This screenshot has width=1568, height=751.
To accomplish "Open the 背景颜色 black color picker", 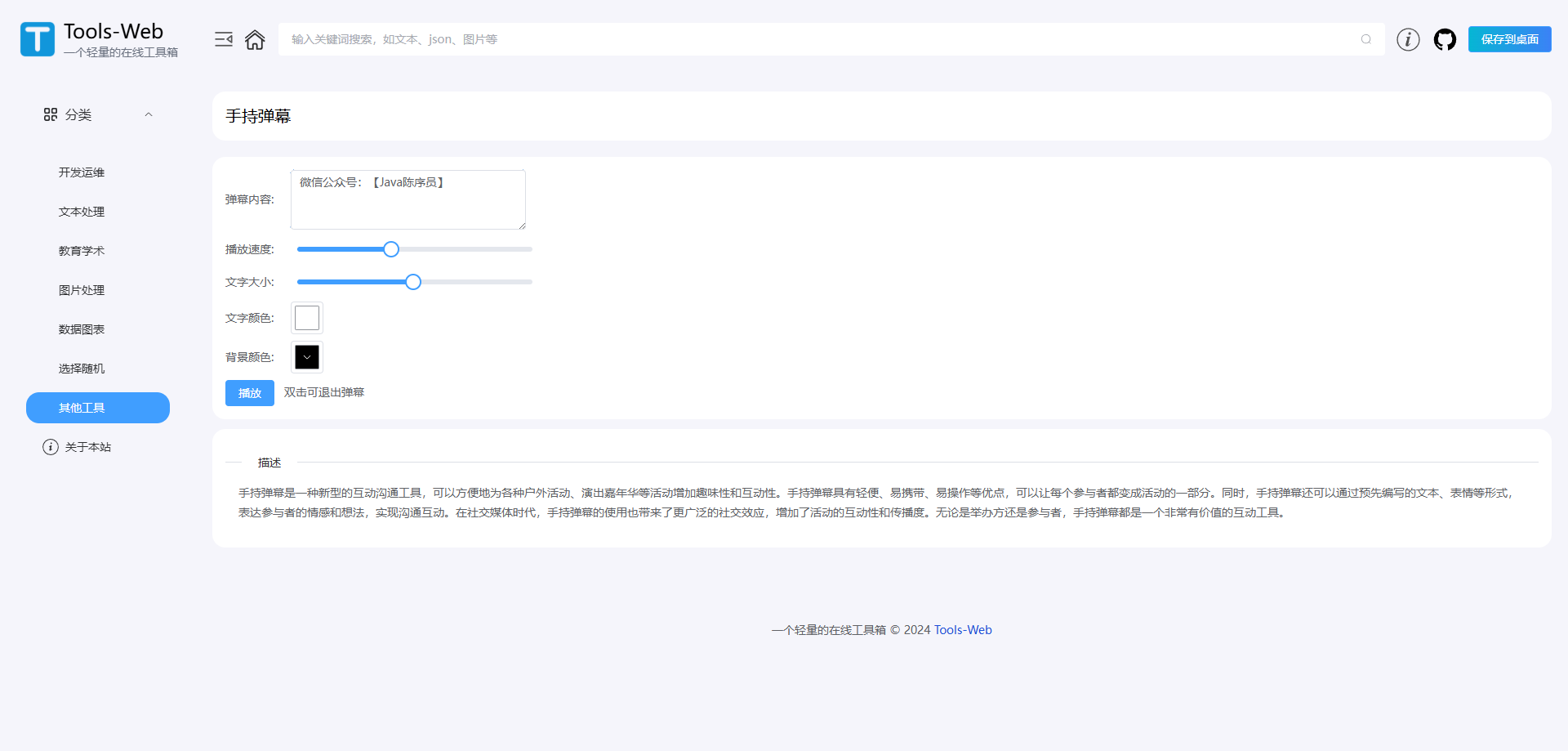I will coord(307,357).
